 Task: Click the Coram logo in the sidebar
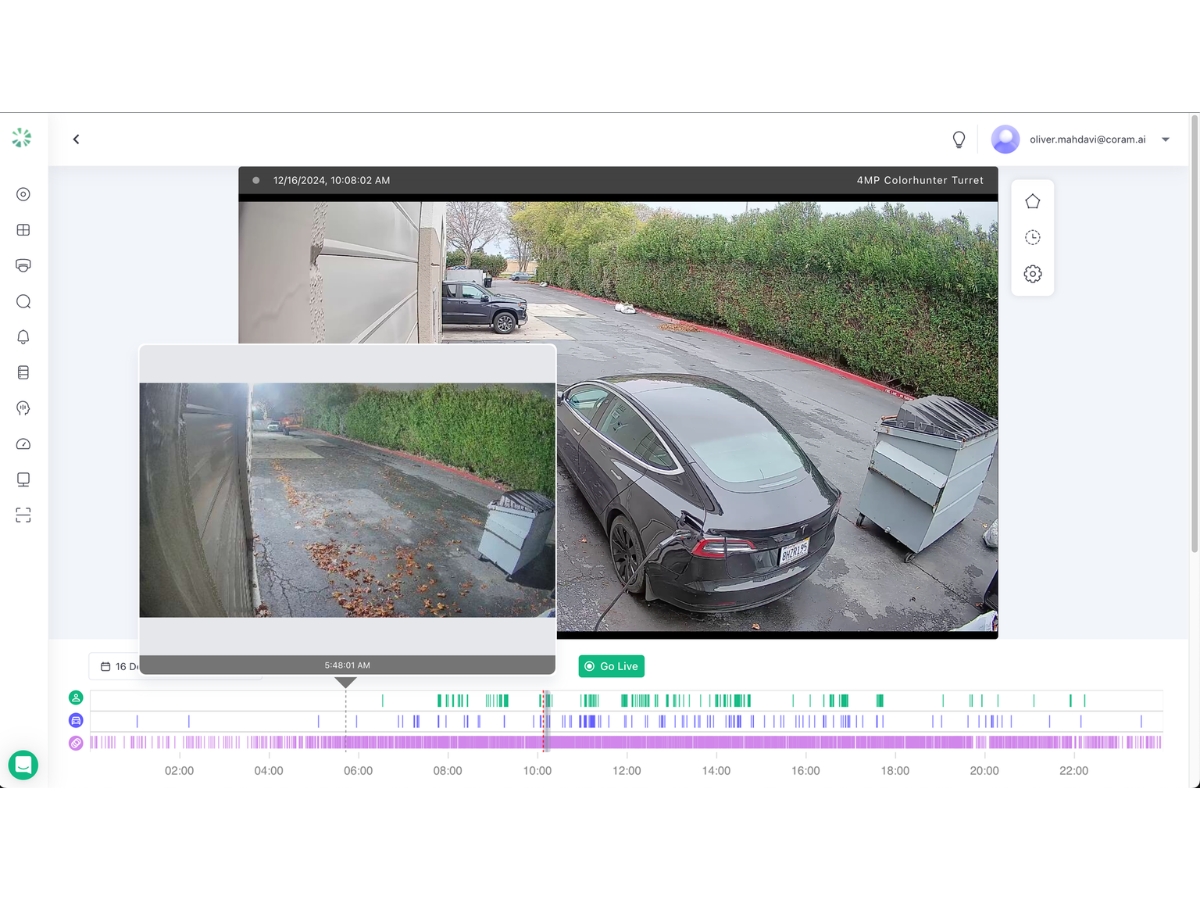point(22,138)
